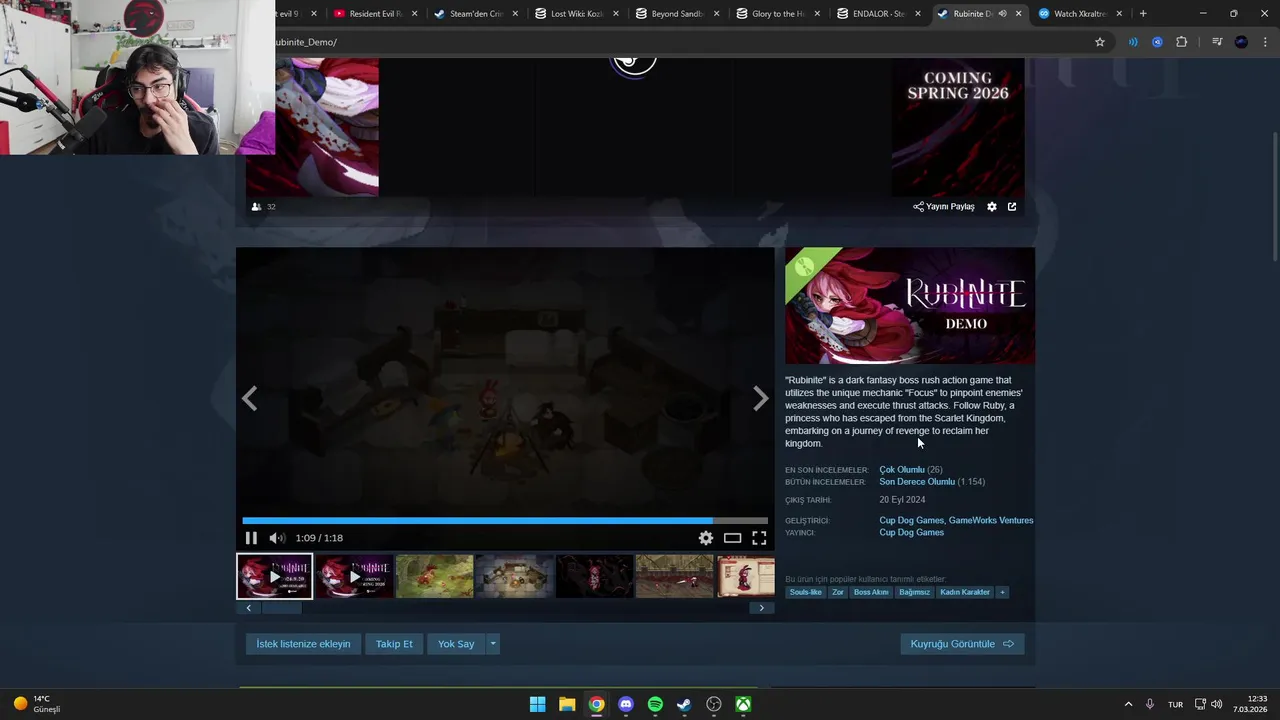The image size is (1280, 720).
Task: Switch to ENDALOR Steam browser tab
Action: (x=878, y=14)
